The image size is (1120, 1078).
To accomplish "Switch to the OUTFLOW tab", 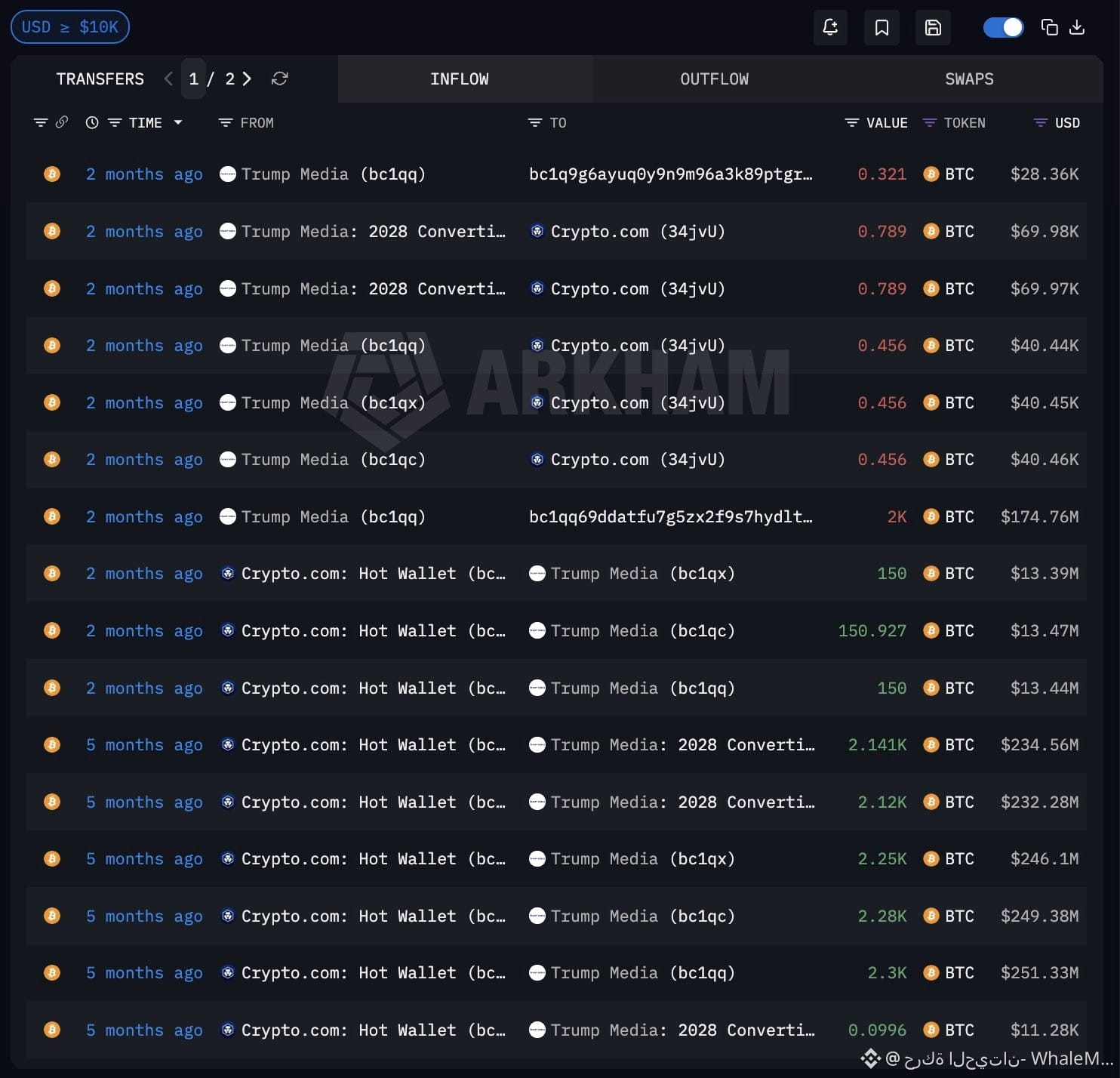I will (x=715, y=79).
